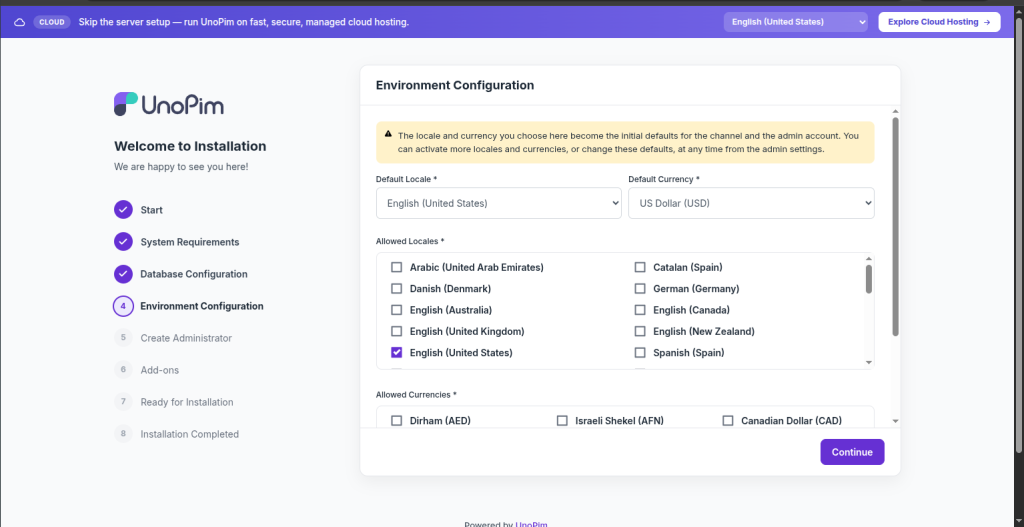1024x527 pixels.
Task: Click the Welcome to Installation heading
Action: (190, 146)
